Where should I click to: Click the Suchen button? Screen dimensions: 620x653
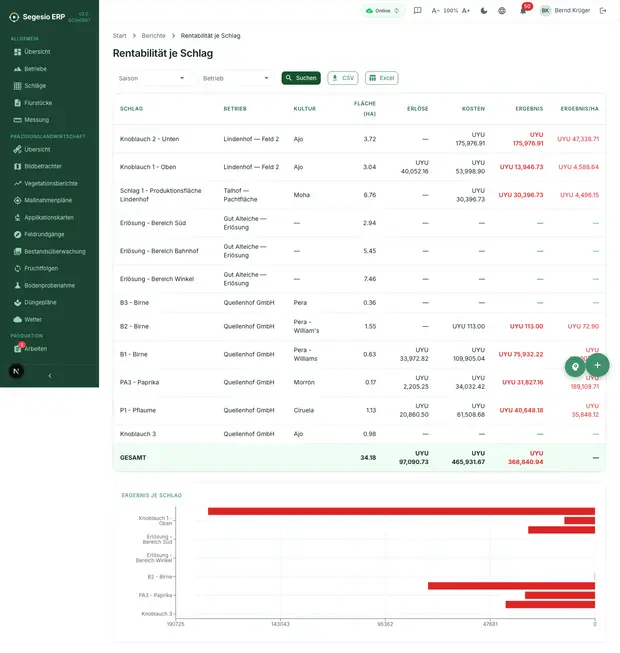[301, 78]
